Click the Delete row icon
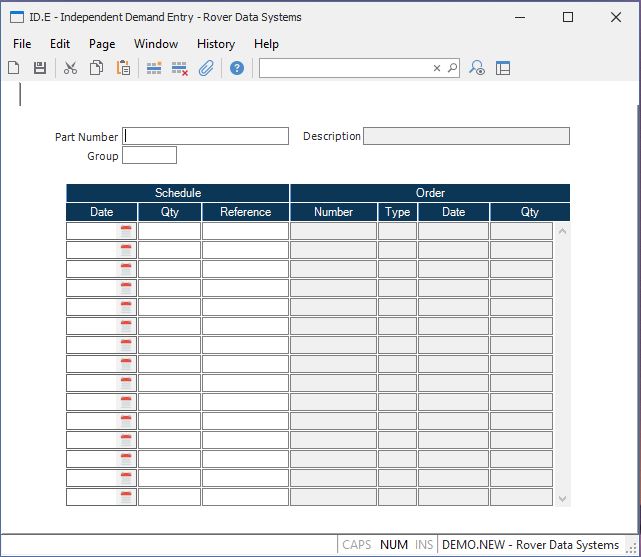Image resolution: width=641 pixels, height=557 pixels. [180, 68]
